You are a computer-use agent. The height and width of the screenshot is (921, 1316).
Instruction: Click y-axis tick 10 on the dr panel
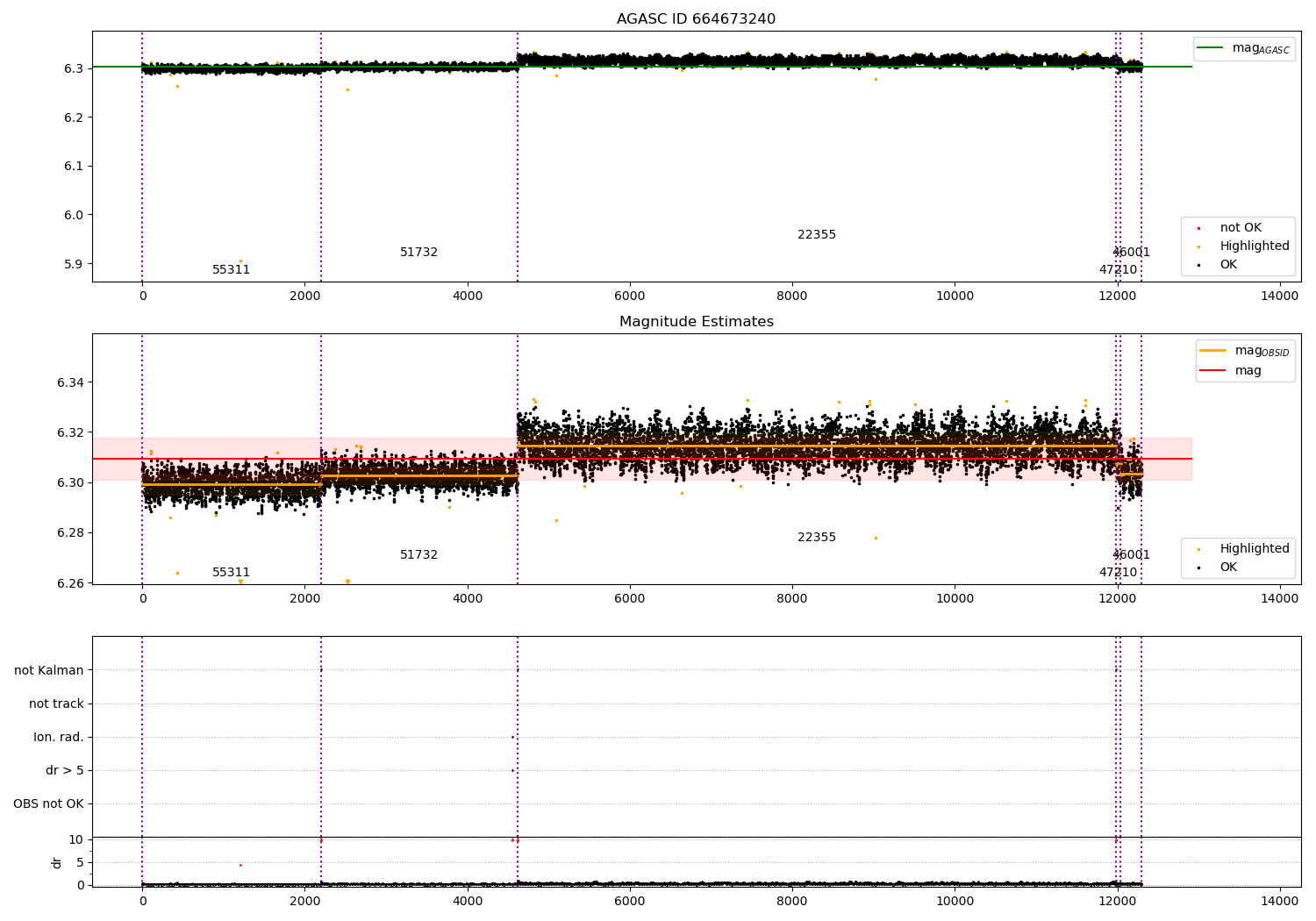click(x=76, y=840)
